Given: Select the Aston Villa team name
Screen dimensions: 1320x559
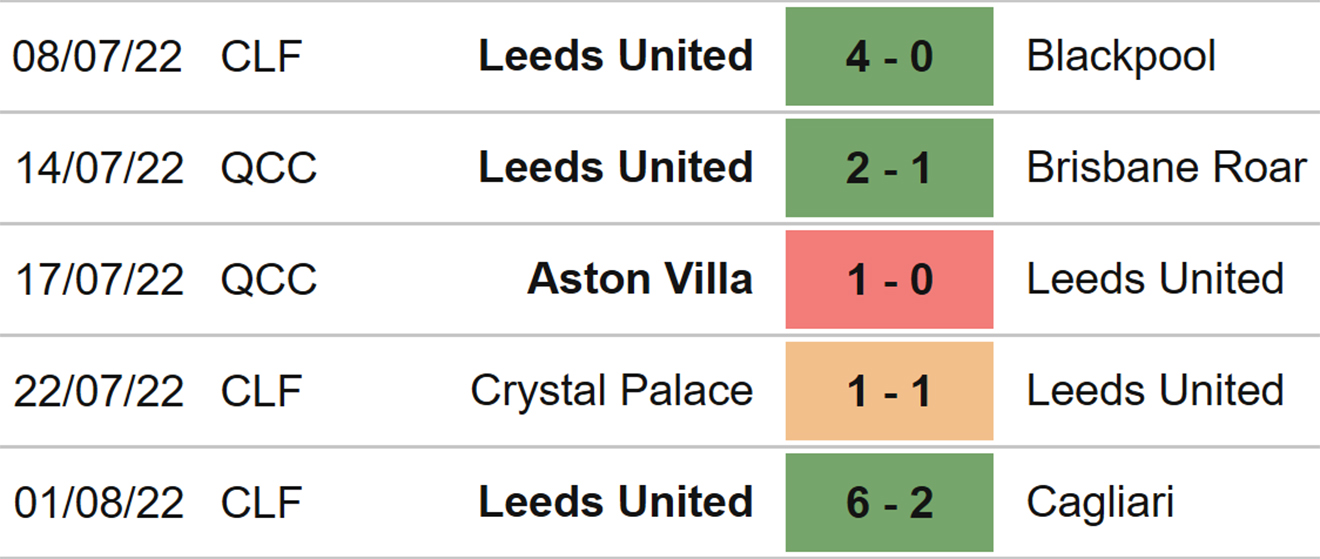Looking at the screenshot, I should [x=640, y=279].
